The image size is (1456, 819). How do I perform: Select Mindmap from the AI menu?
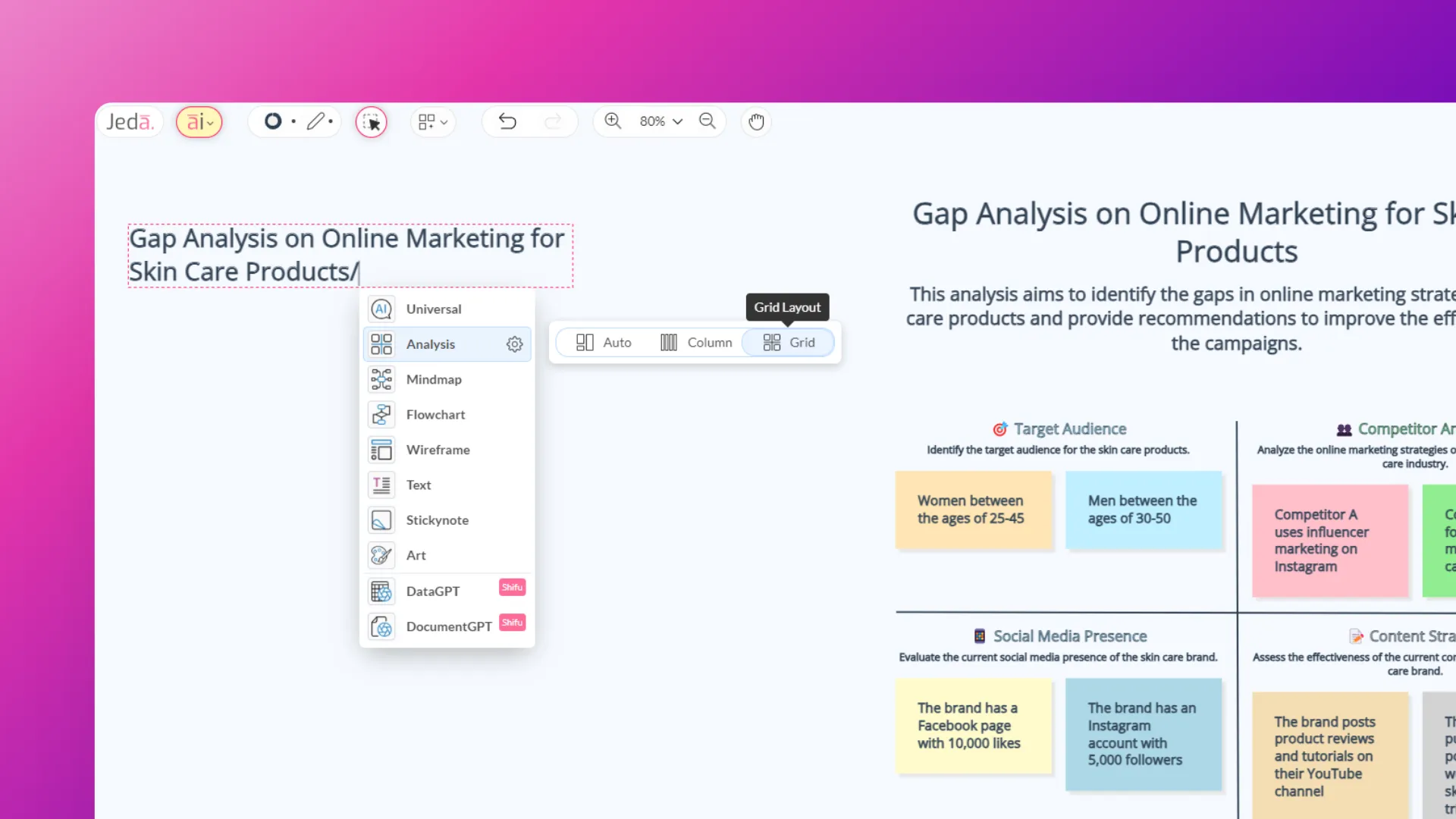(x=435, y=379)
